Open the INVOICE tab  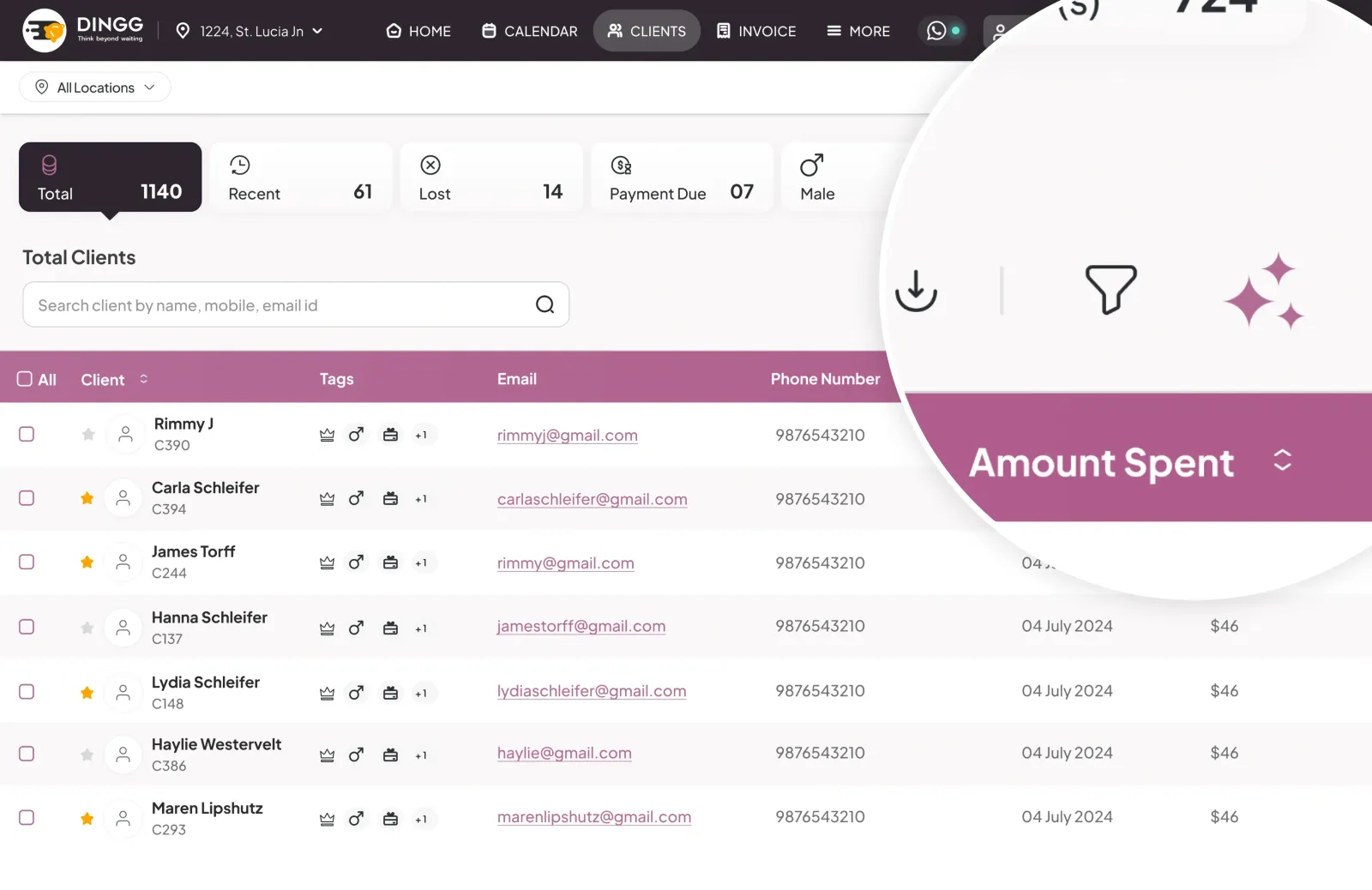tap(756, 31)
